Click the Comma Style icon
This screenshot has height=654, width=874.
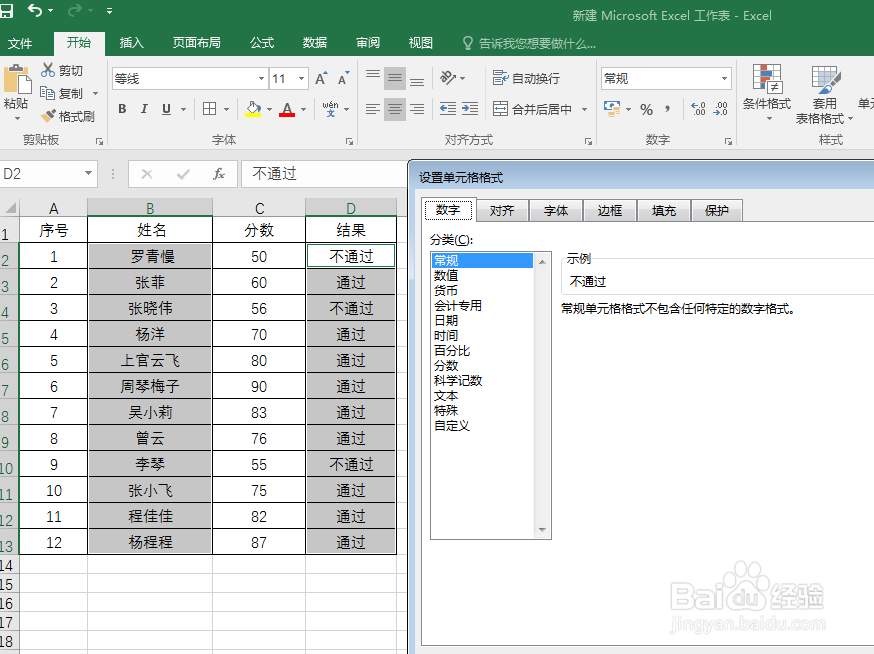pyautogui.click(x=667, y=109)
